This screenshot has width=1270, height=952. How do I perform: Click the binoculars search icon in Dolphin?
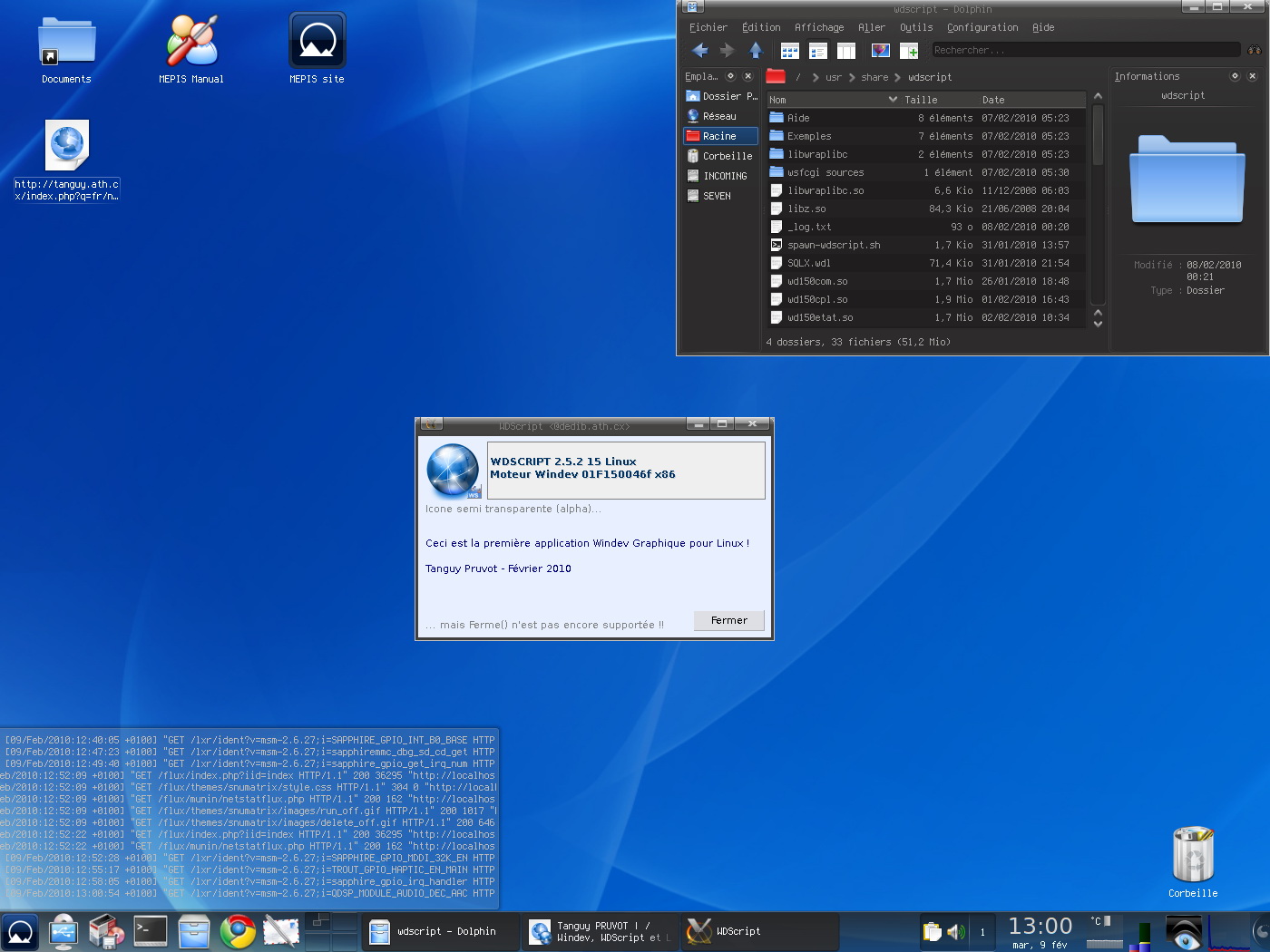click(1255, 50)
